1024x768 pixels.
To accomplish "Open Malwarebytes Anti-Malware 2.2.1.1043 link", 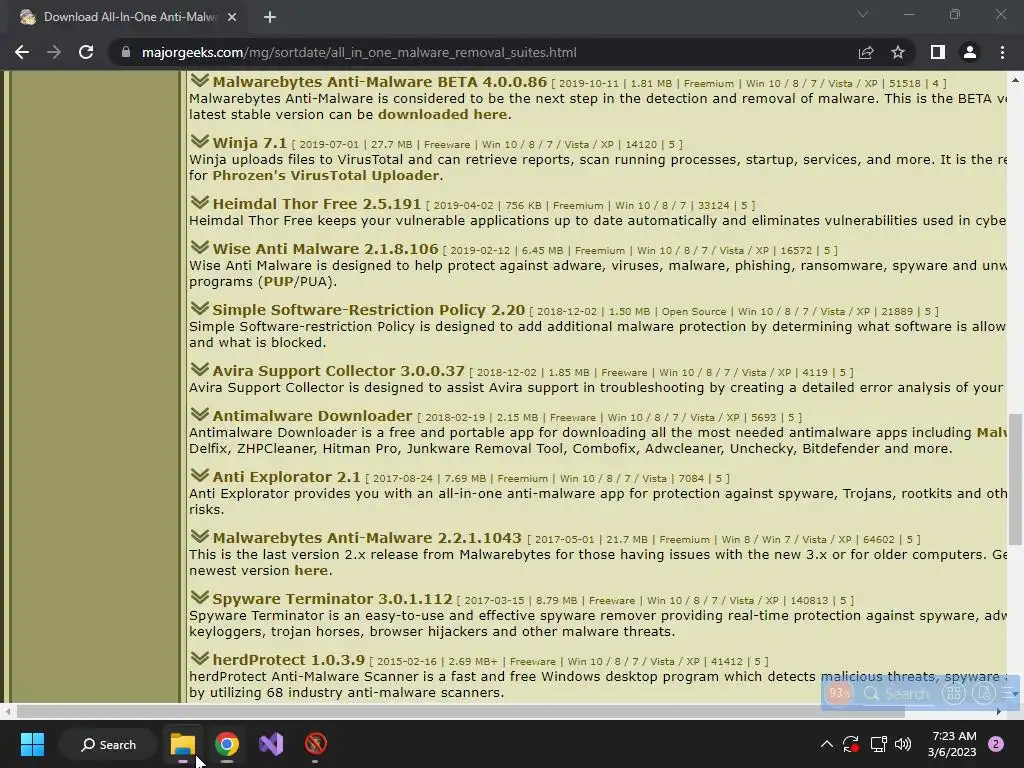I will pos(367,538).
